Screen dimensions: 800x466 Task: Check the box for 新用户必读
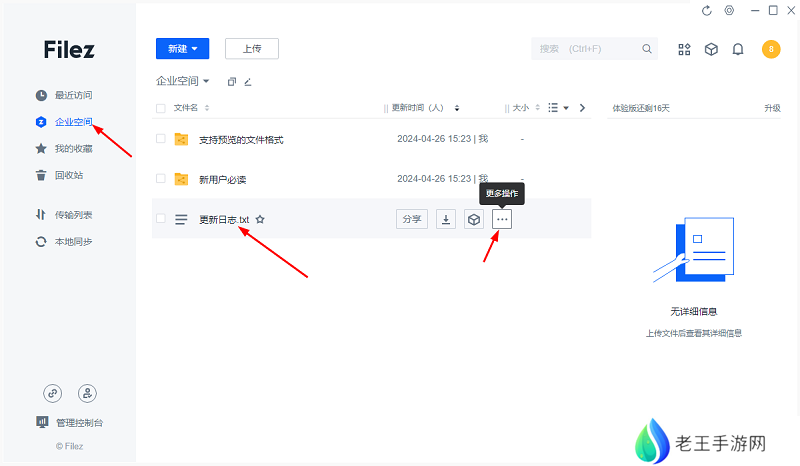point(161,178)
